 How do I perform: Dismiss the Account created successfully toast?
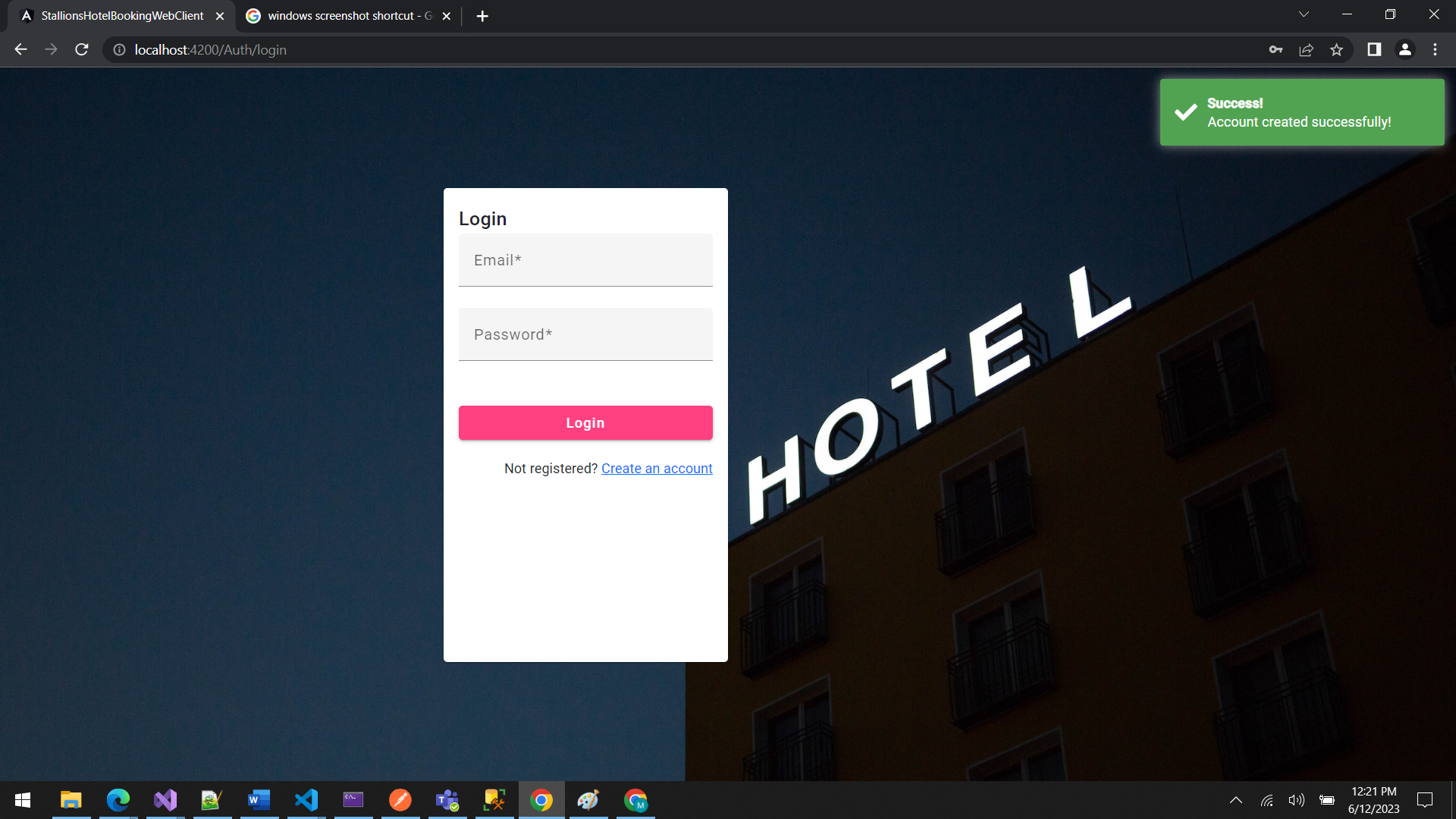(1302, 112)
